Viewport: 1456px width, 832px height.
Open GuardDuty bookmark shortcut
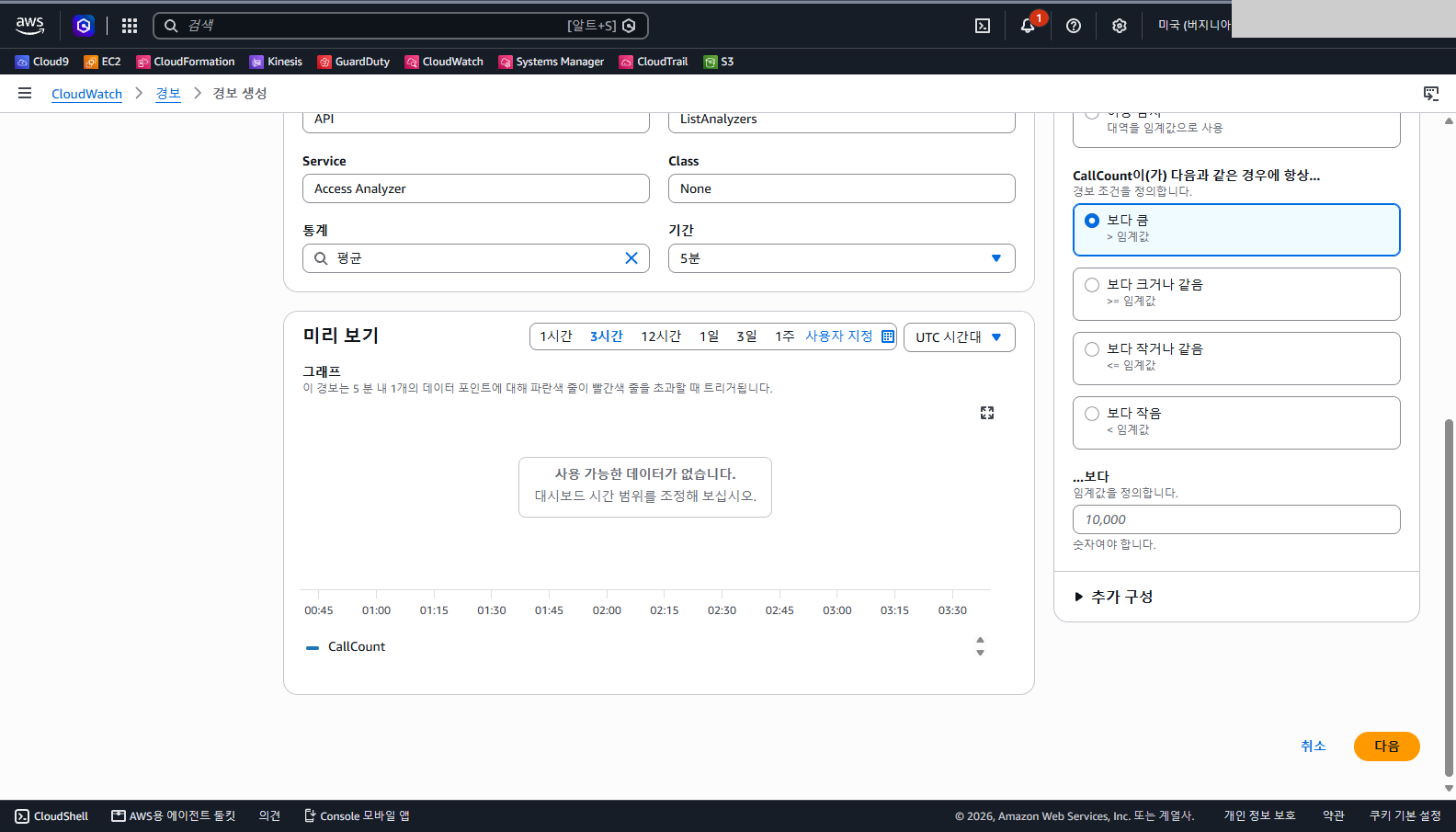click(354, 62)
